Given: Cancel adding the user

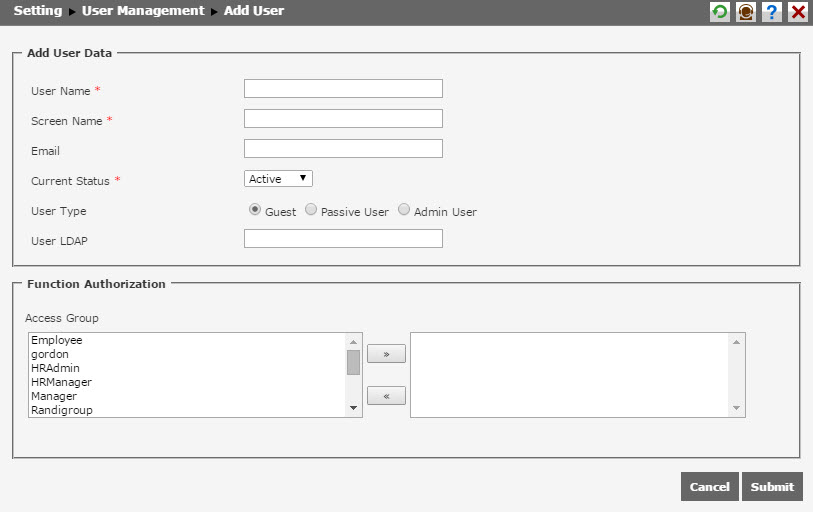Looking at the screenshot, I should (709, 487).
